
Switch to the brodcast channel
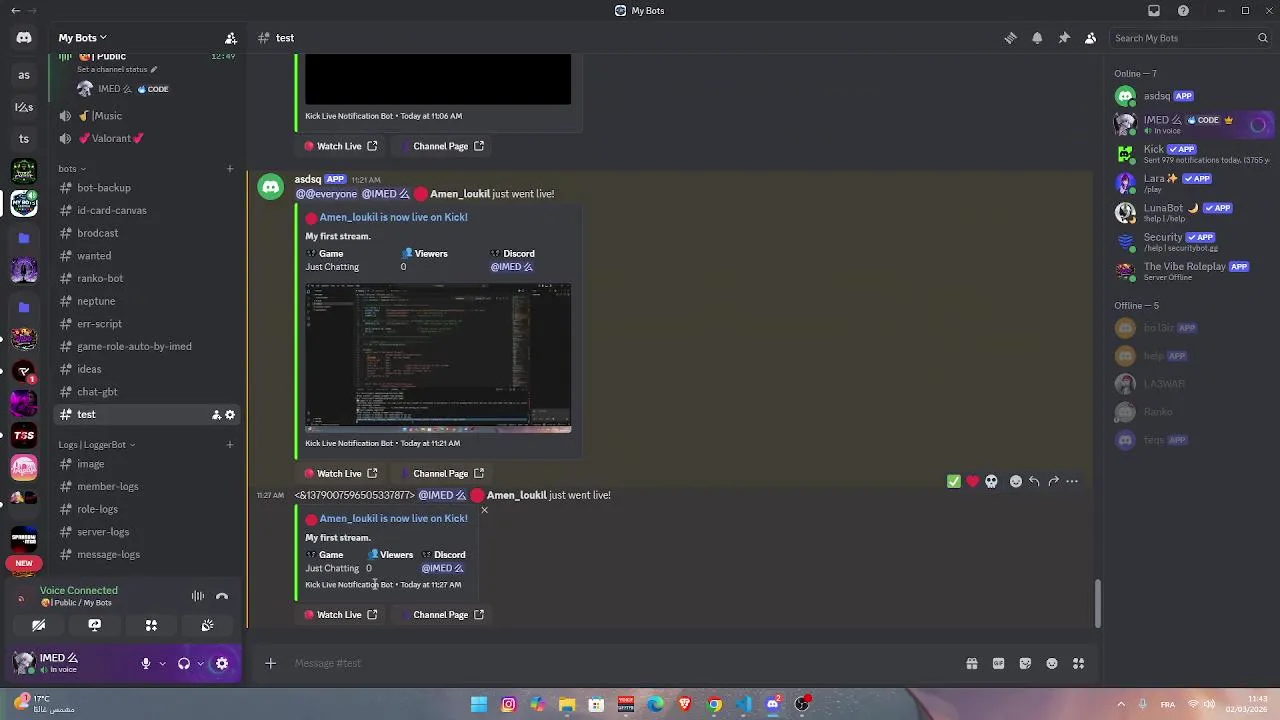147,233
